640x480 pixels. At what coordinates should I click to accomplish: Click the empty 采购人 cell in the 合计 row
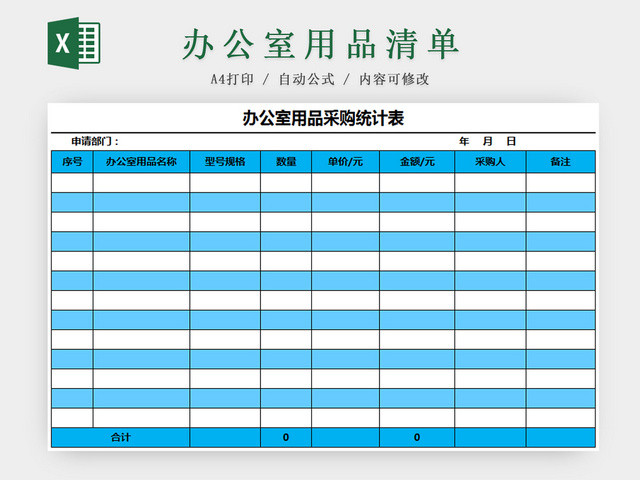tap(490, 438)
